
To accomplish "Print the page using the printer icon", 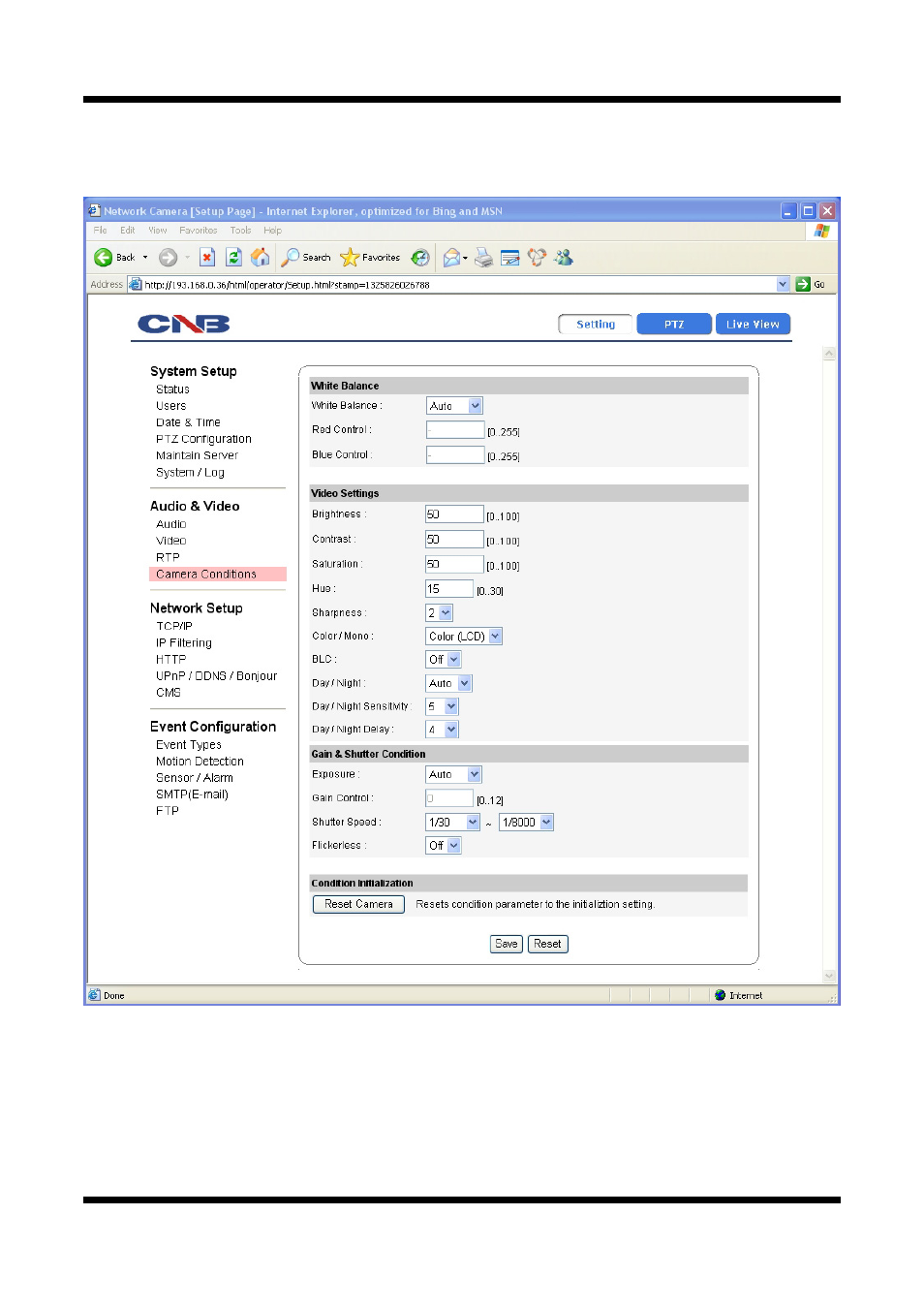I will coord(484,258).
